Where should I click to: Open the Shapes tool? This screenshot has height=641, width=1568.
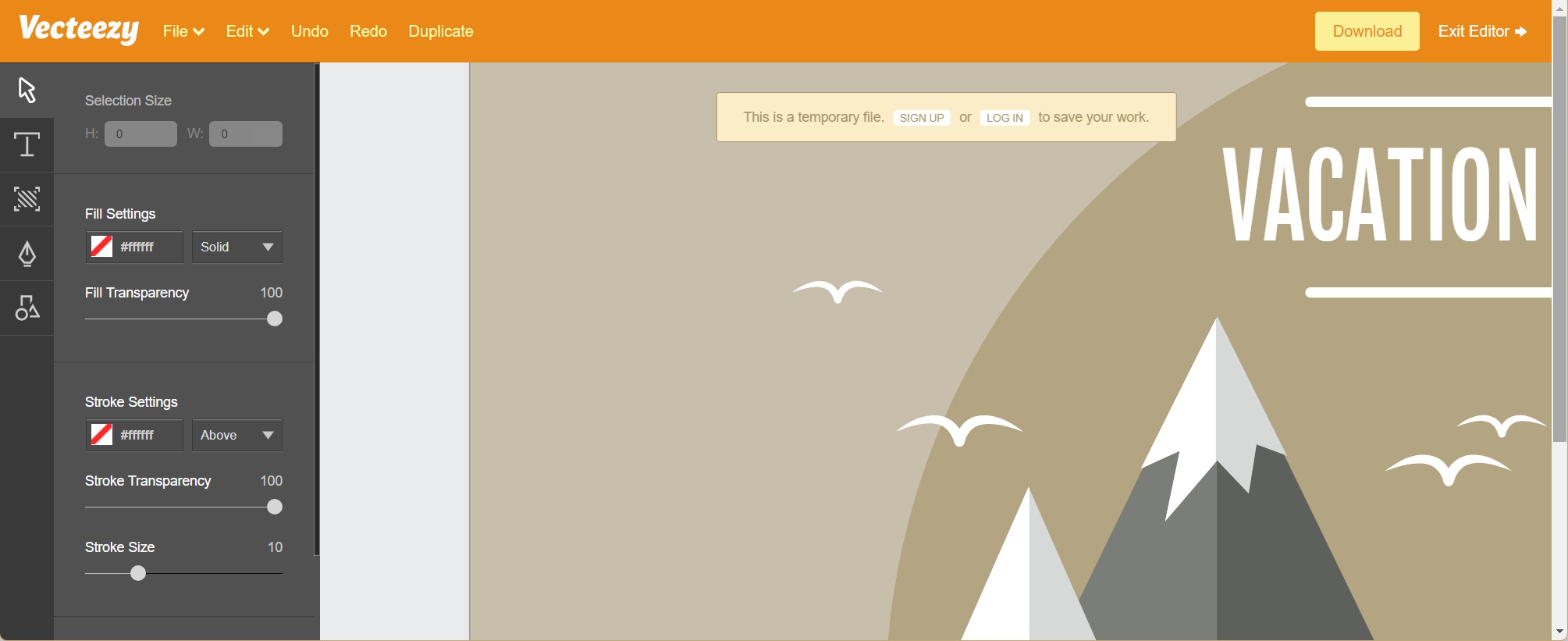27,308
